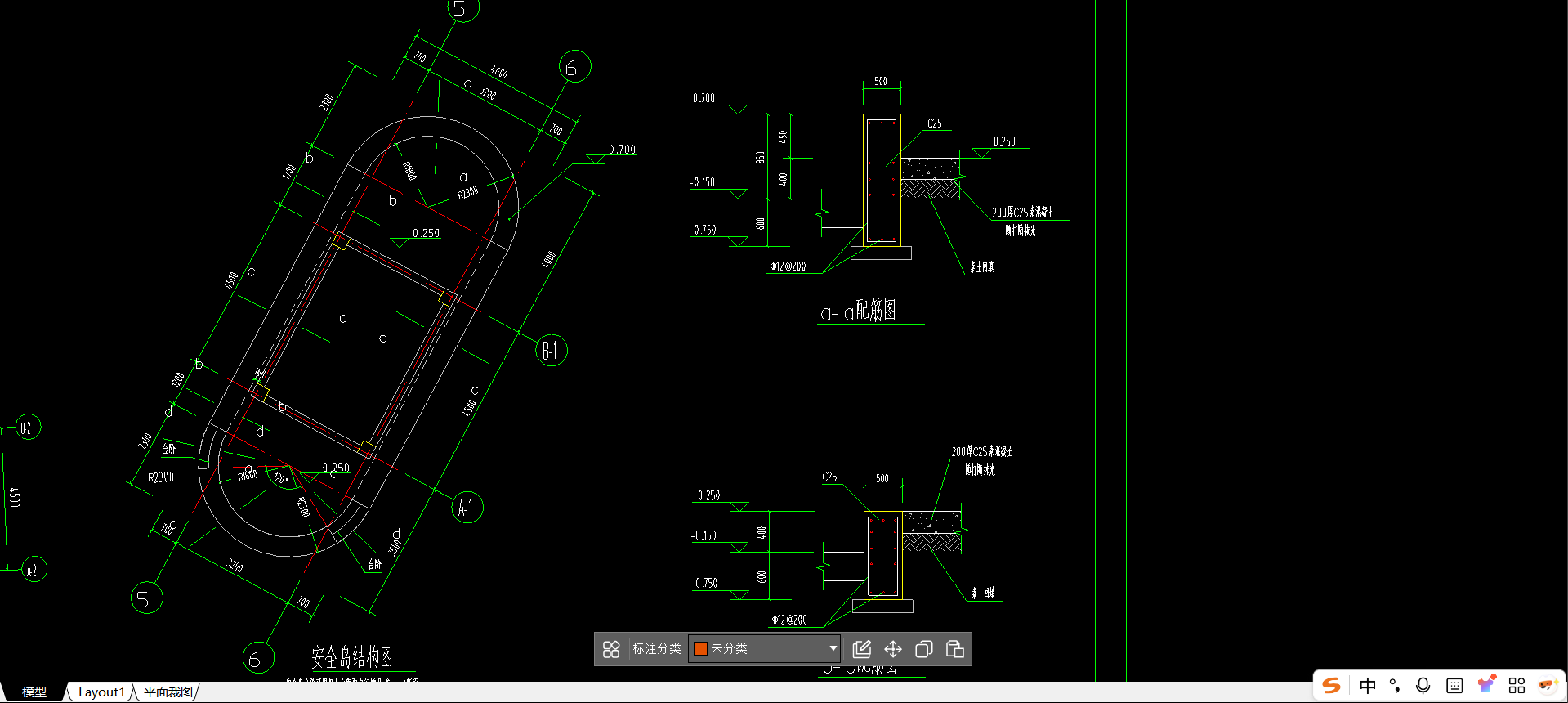This screenshot has height=703, width=1568.
Task: Toggle the punctuation mode icon in IME bar
Action: coord(1395,685)
